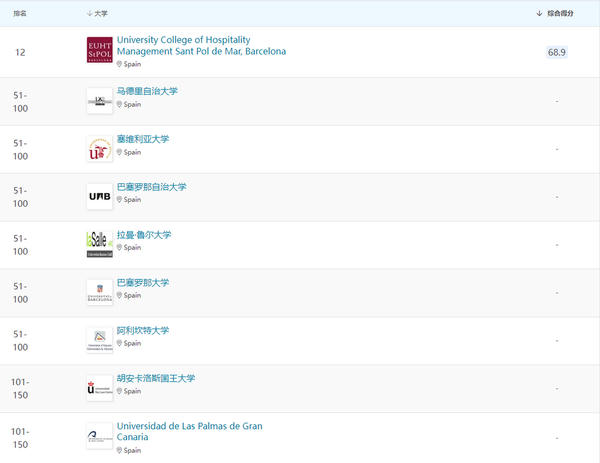The image size is (600, 463).
Task: Click the location pin icon under 马德里自治大学
Action: point(119,104)
